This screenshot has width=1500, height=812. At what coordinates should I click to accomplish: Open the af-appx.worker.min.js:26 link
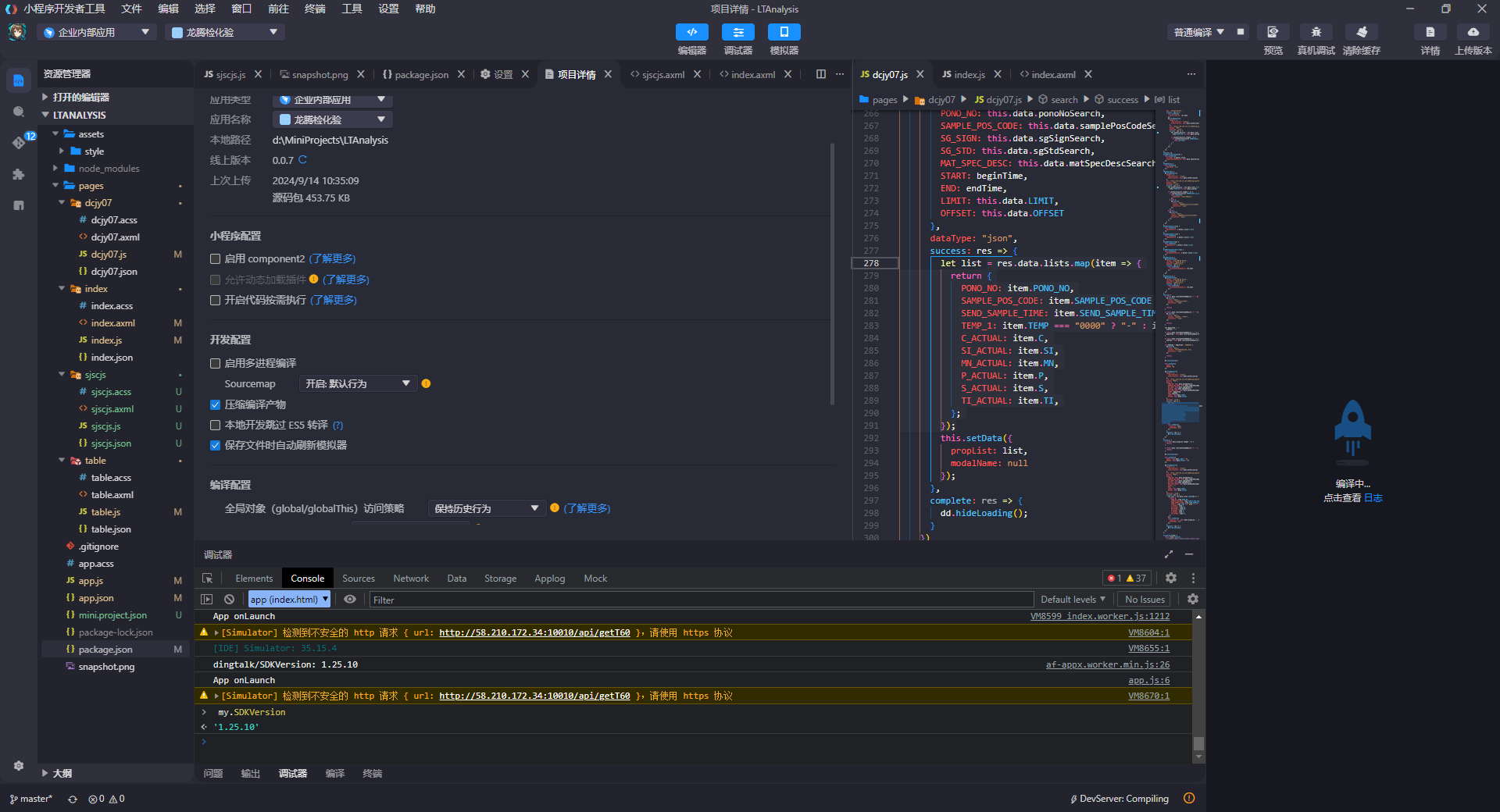coord(1108,665)
